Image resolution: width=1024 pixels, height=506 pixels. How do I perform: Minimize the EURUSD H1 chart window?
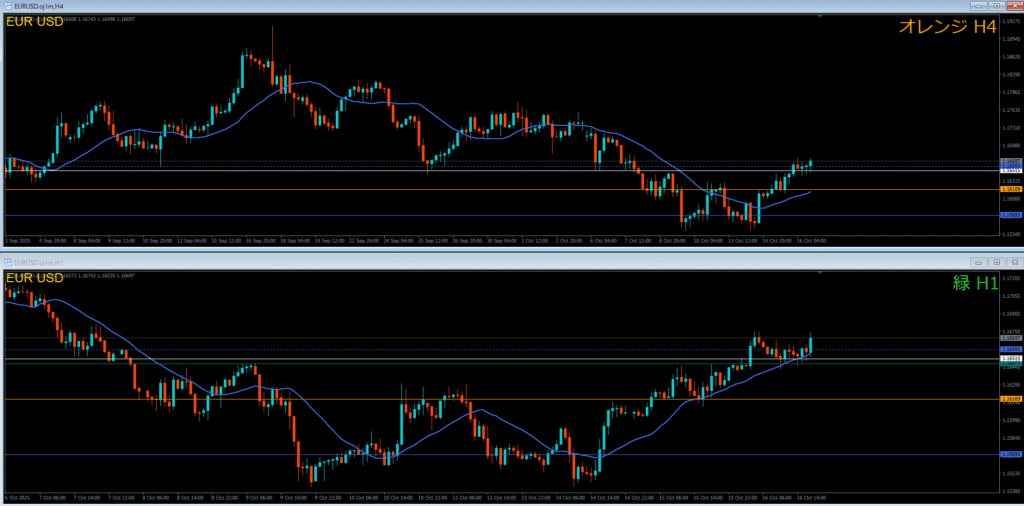[977, 261]
